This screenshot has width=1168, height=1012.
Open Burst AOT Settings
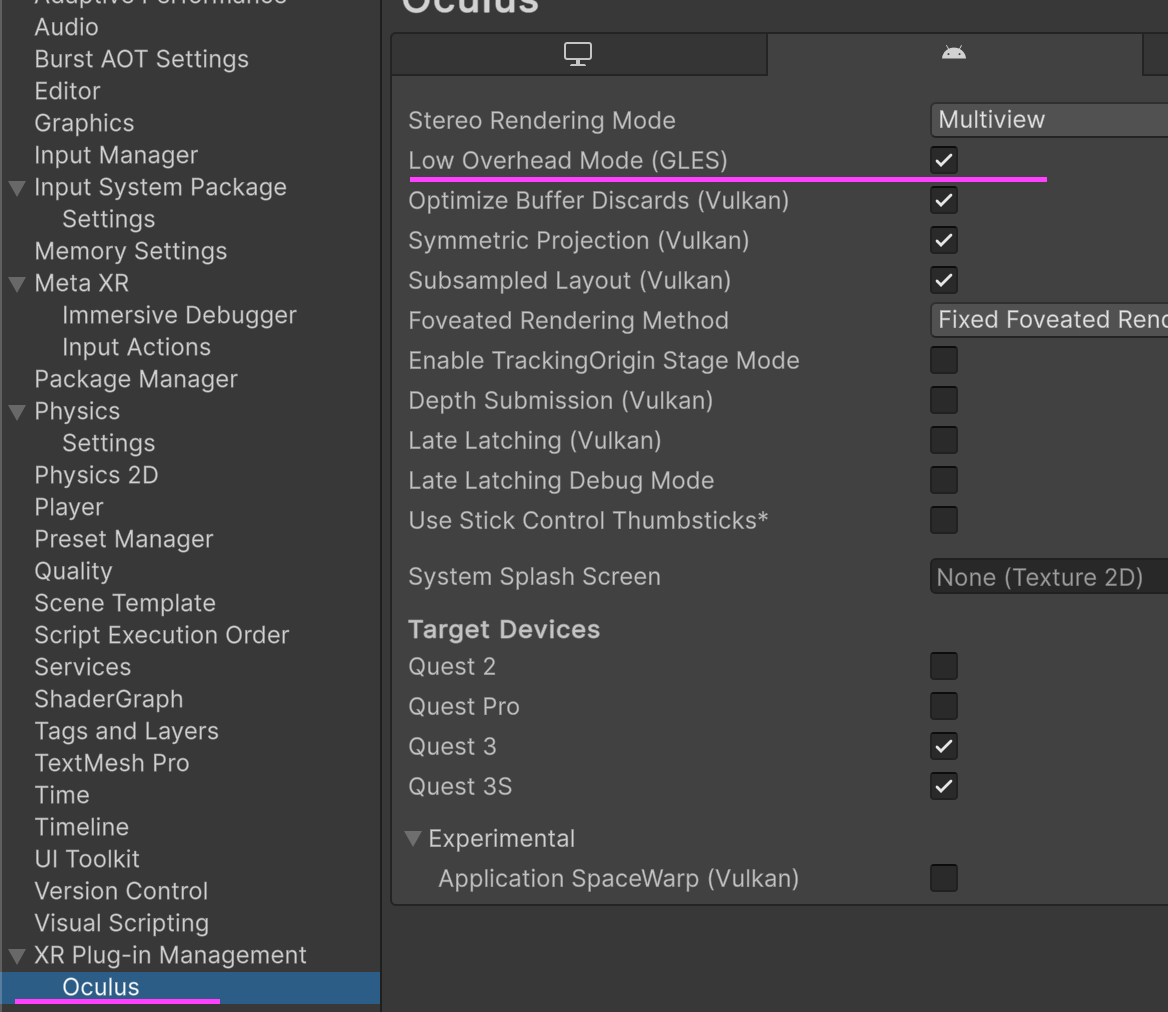pyautogui.click(x=142, y=59)
